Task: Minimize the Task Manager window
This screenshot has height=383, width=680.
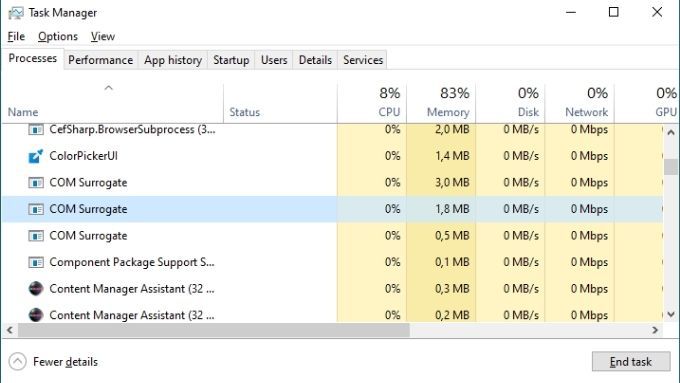Action: (571, 12)
